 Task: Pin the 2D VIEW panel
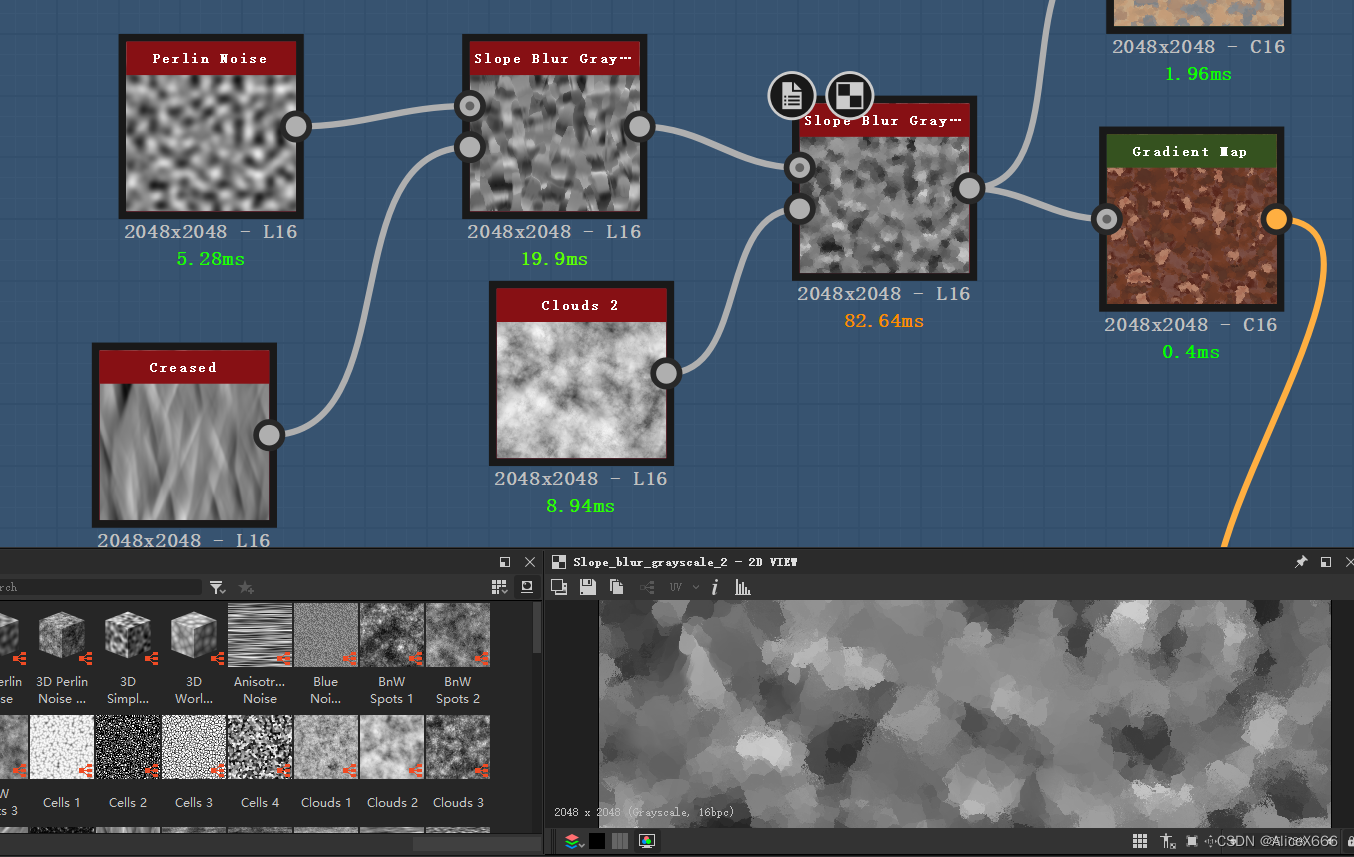pos(1301,562)
